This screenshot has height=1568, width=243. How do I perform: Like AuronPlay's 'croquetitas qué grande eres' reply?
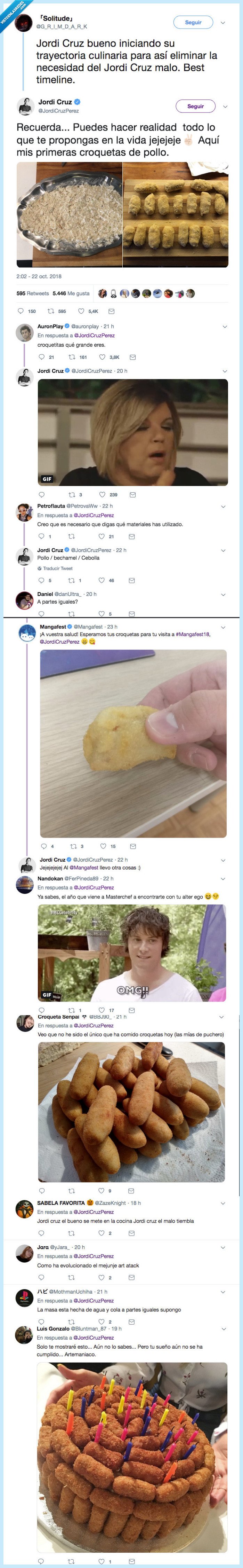(100, 357)
